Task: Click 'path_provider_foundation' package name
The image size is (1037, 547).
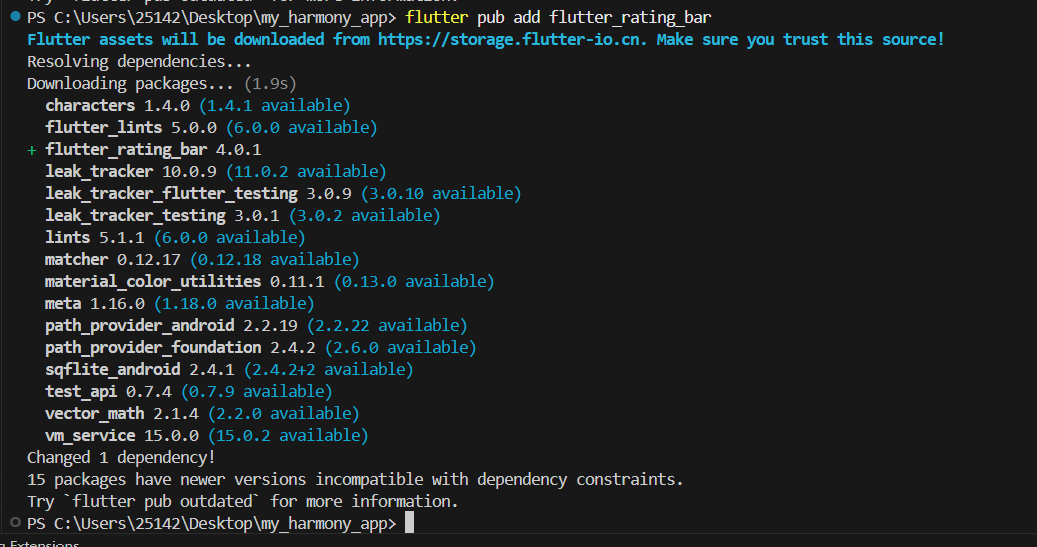Action: pos(153,347)
